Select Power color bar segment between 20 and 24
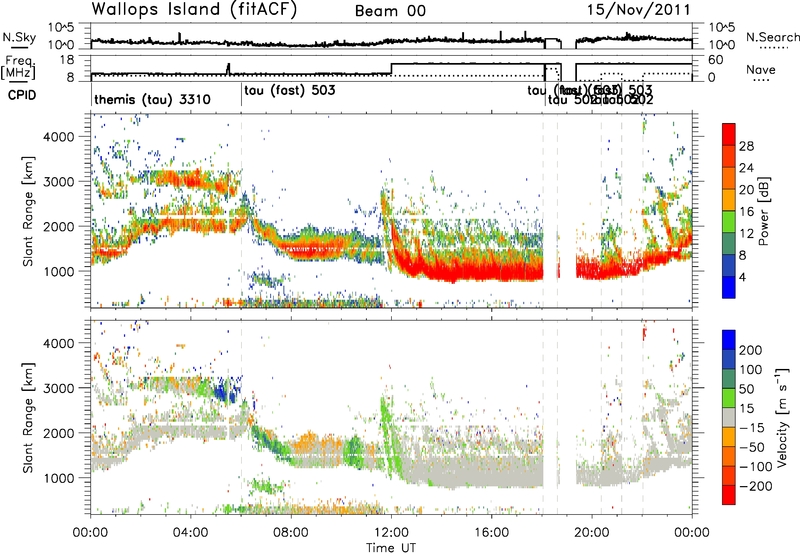This screenshot has width=800, height=554. click(729, 178)
